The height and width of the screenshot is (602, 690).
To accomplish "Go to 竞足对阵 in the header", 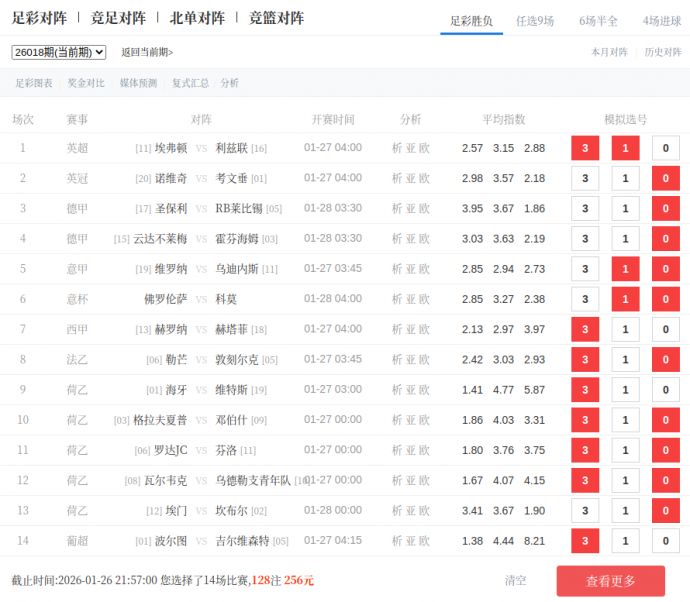I will coord(118,18).
